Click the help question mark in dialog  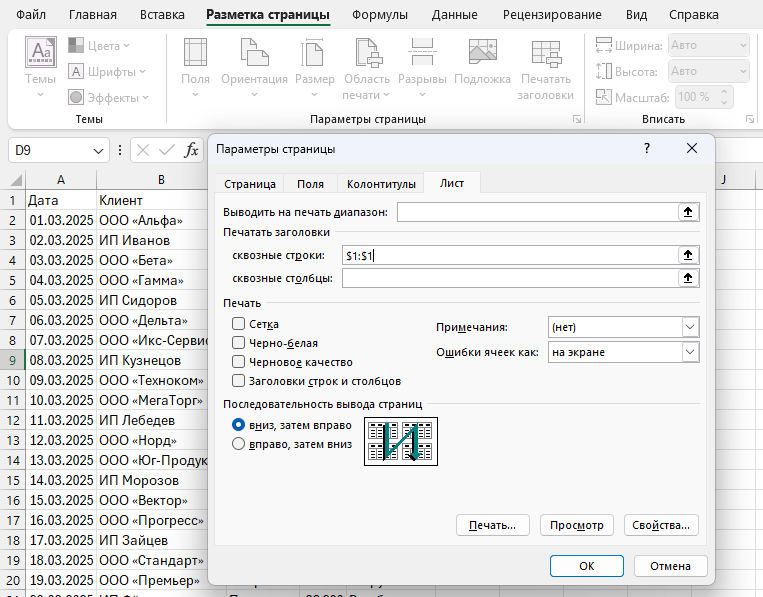click(647, 148)
